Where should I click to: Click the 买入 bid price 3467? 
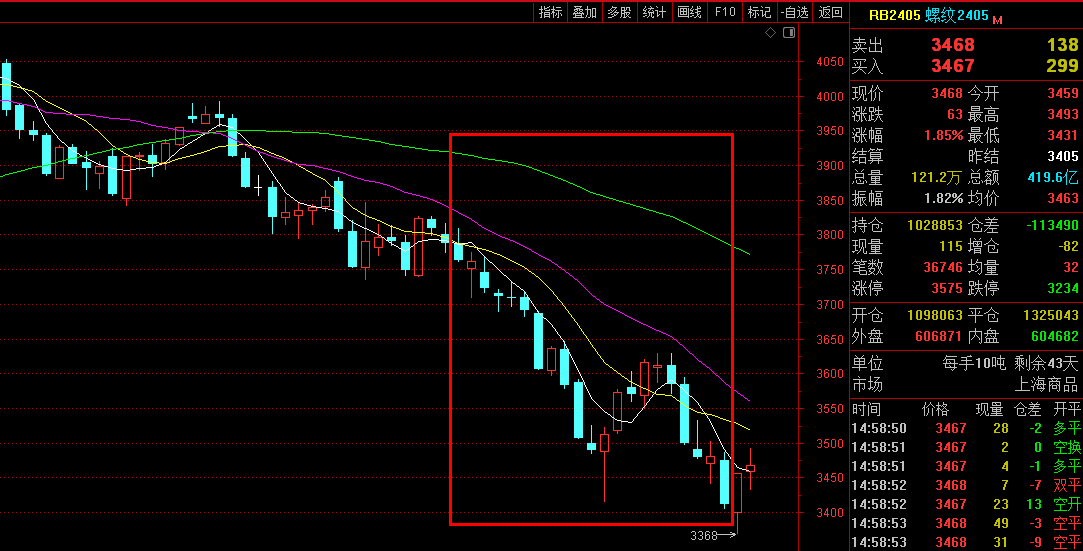(952, 66)
